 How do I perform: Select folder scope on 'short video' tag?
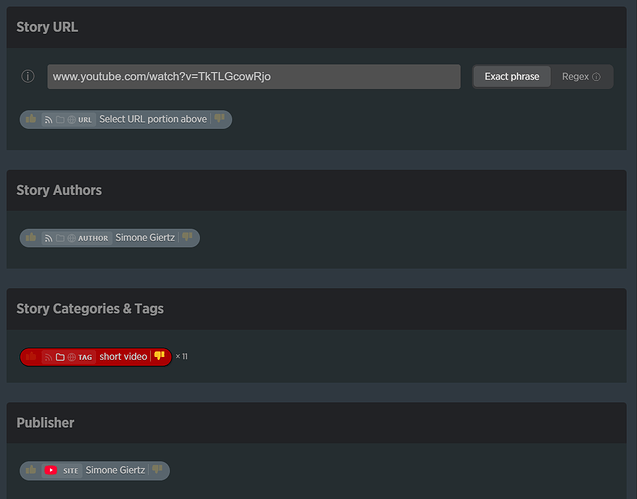click(x=60, y=357)
